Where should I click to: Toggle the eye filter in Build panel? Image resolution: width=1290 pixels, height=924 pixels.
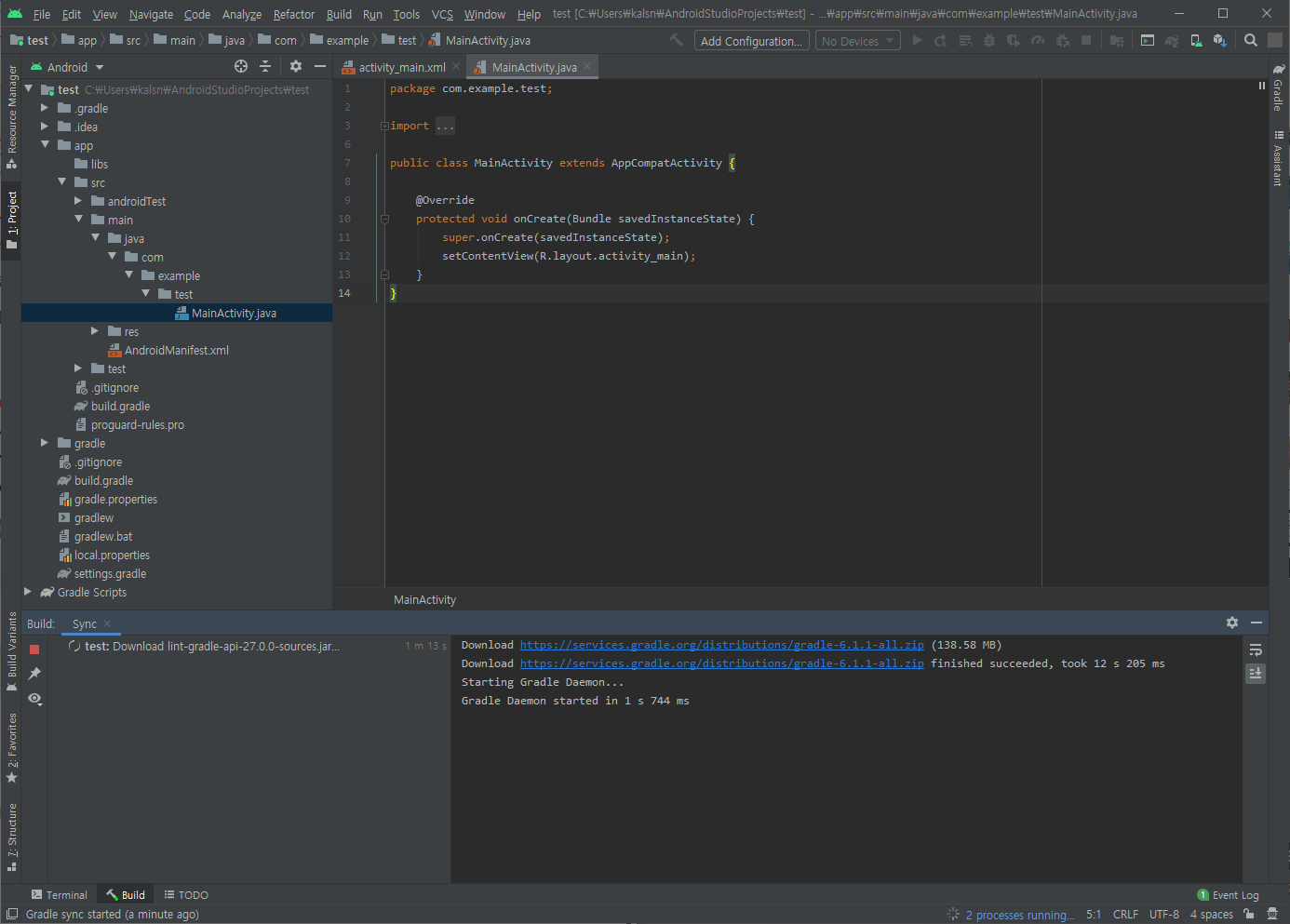click(34, 698)
